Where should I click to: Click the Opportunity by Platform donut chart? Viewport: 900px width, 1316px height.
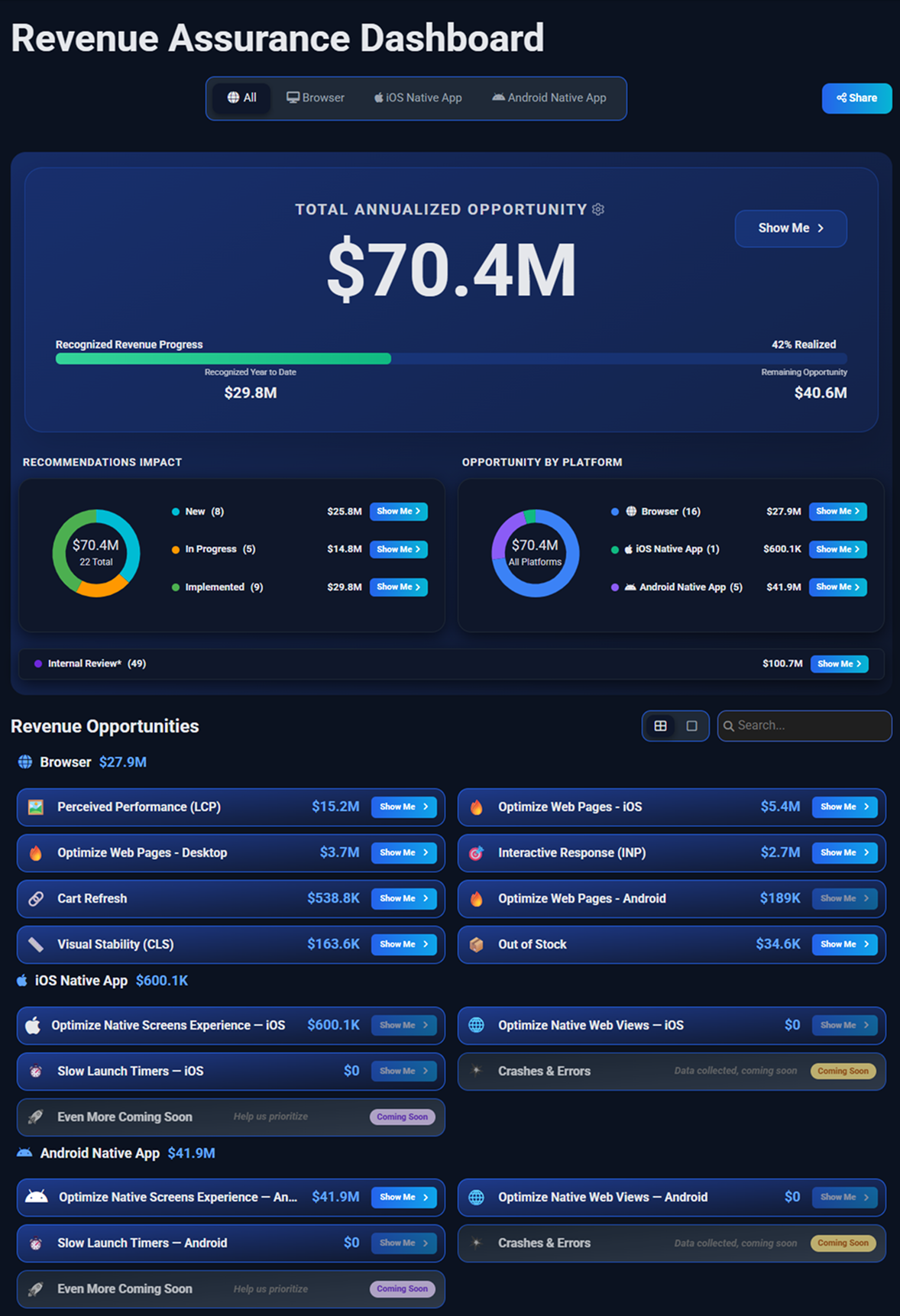[x=536, y=553]
